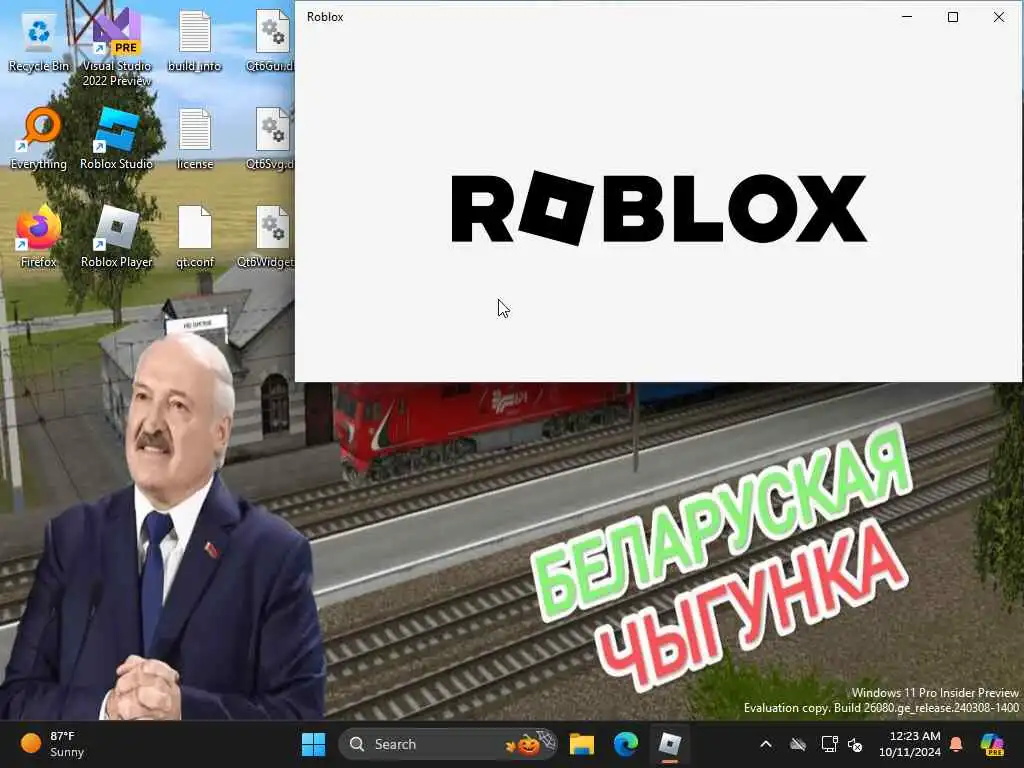Click the Roblox window title text
The width and height of the screenshot is (1024, 768).
(325, 17)
